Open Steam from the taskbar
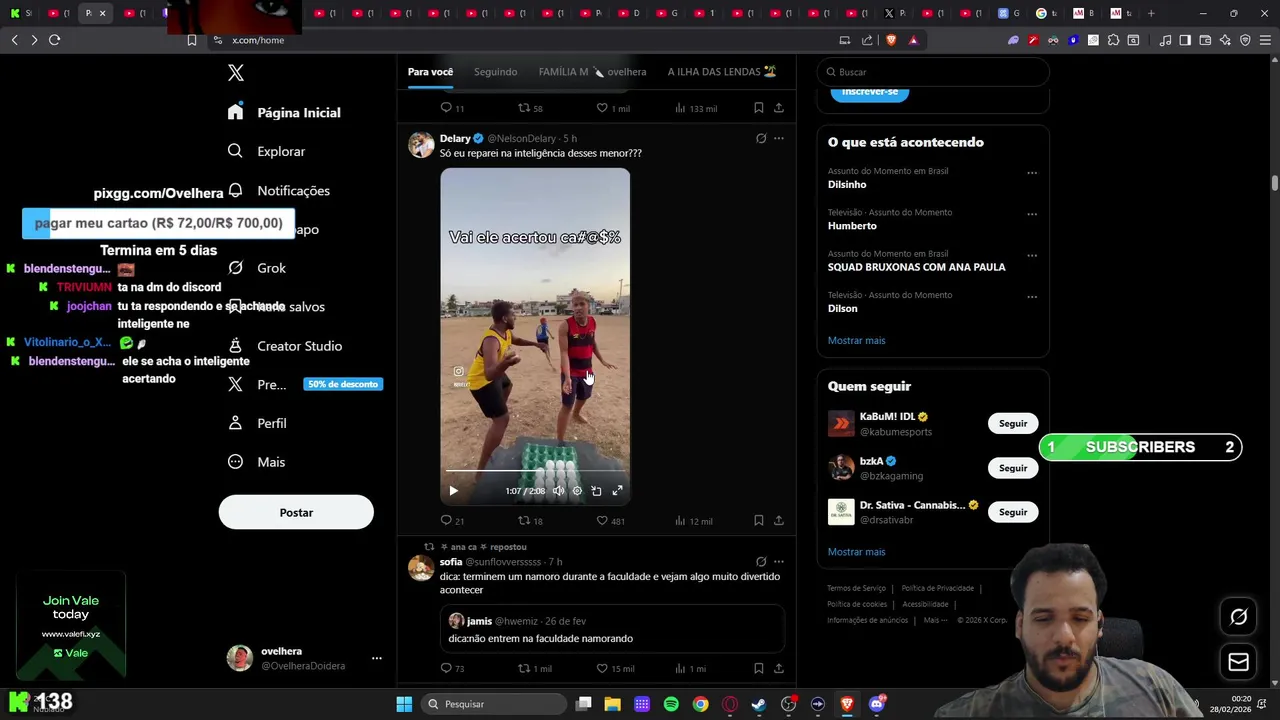1280x720 pixels. (x=759, y=704)
